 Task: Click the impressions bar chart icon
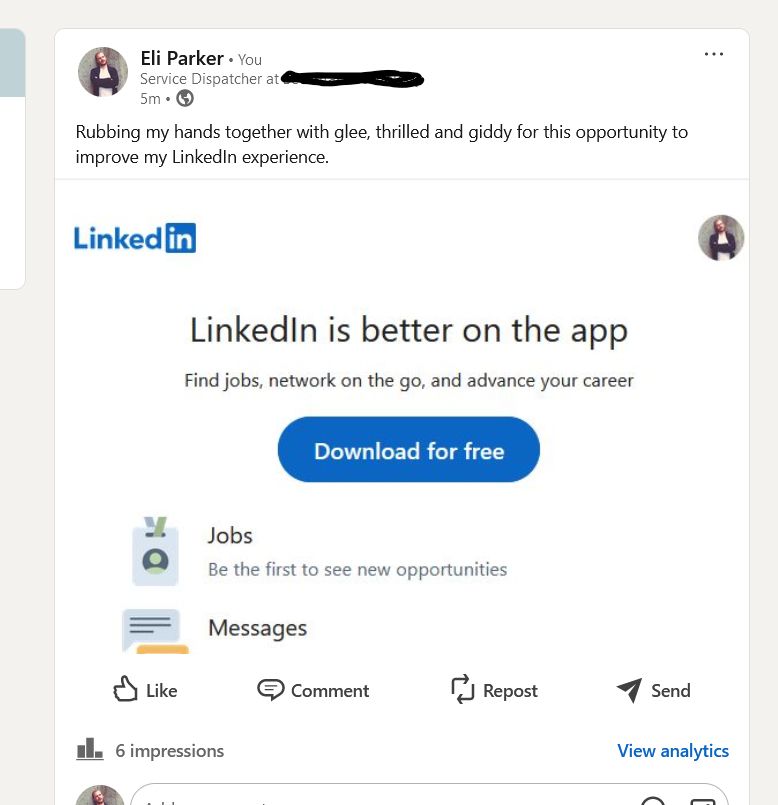pos(89,747)
